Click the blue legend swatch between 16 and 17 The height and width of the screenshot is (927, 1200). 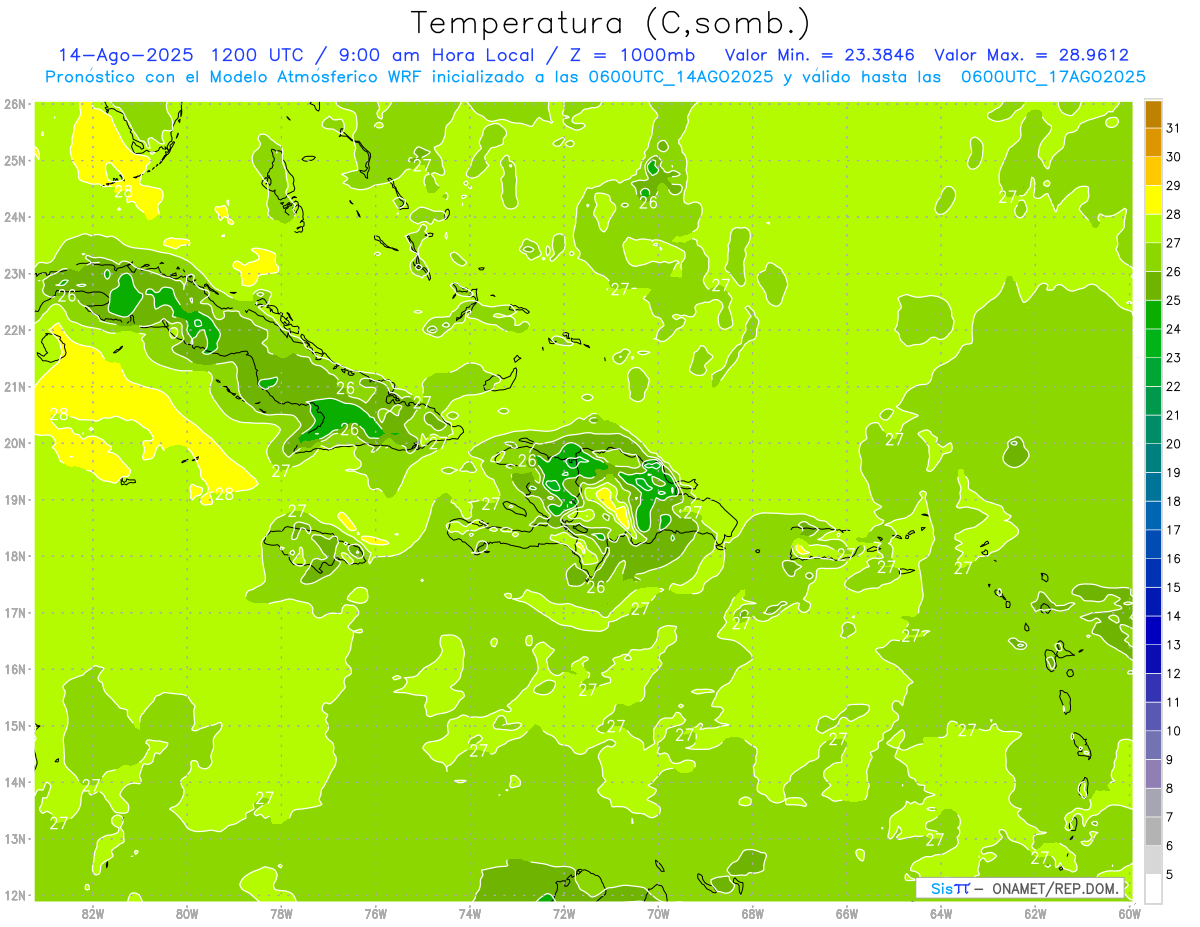pos(1153,544)
